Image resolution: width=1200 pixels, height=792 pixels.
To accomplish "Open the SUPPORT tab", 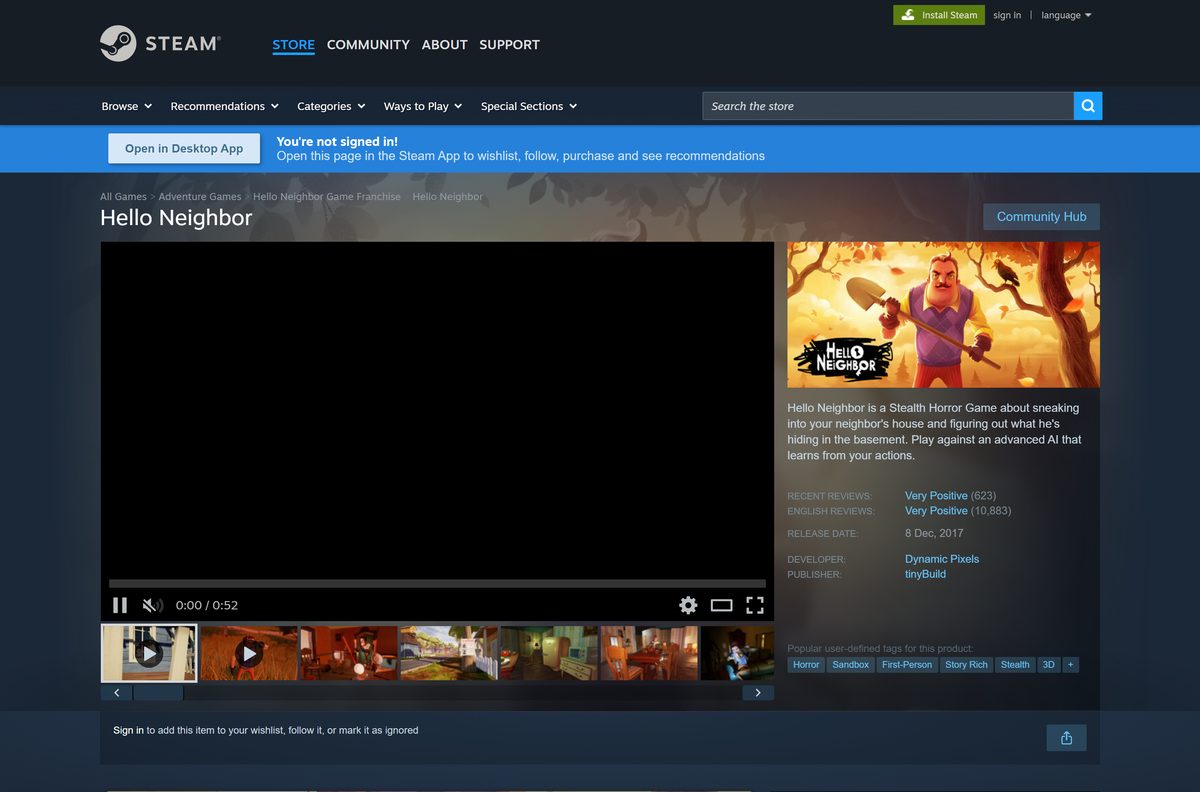I will click(x=509, y=45).
